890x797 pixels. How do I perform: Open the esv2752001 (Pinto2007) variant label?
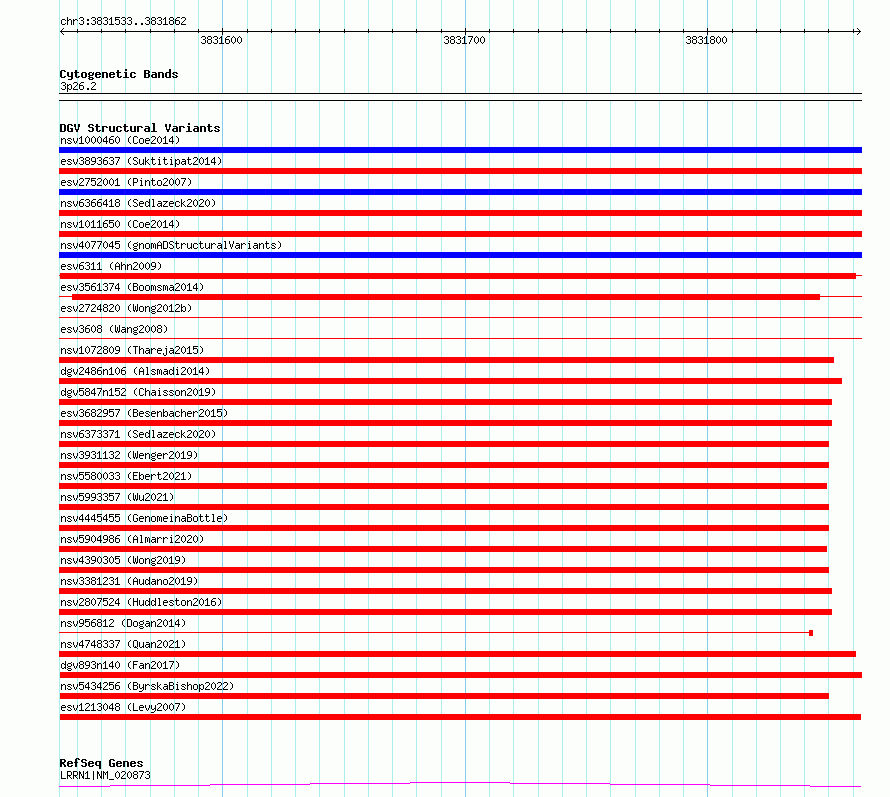(x=126, y=182)
